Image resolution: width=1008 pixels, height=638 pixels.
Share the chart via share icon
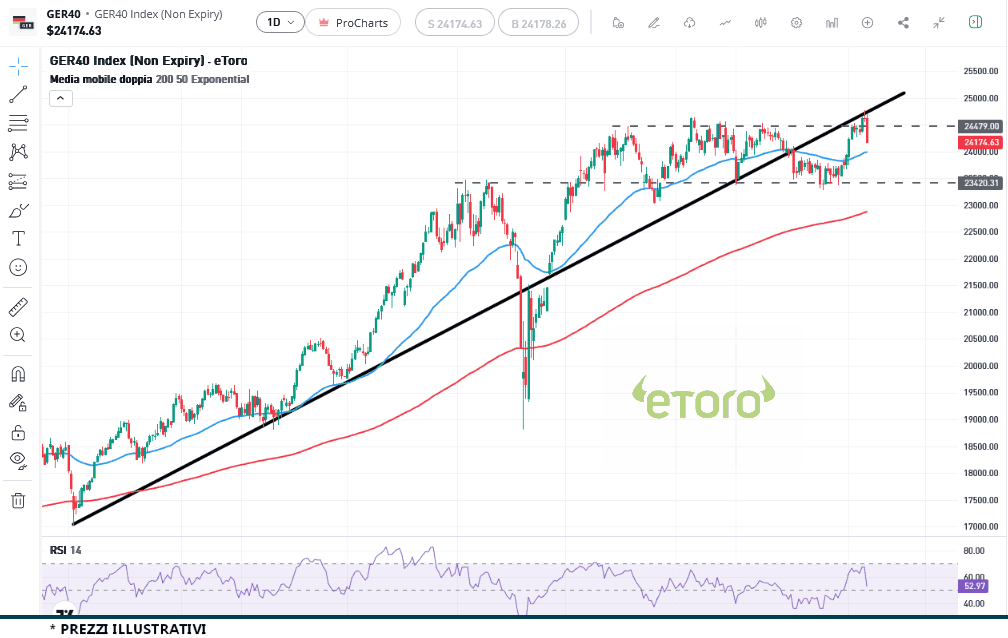pos(904,22)
